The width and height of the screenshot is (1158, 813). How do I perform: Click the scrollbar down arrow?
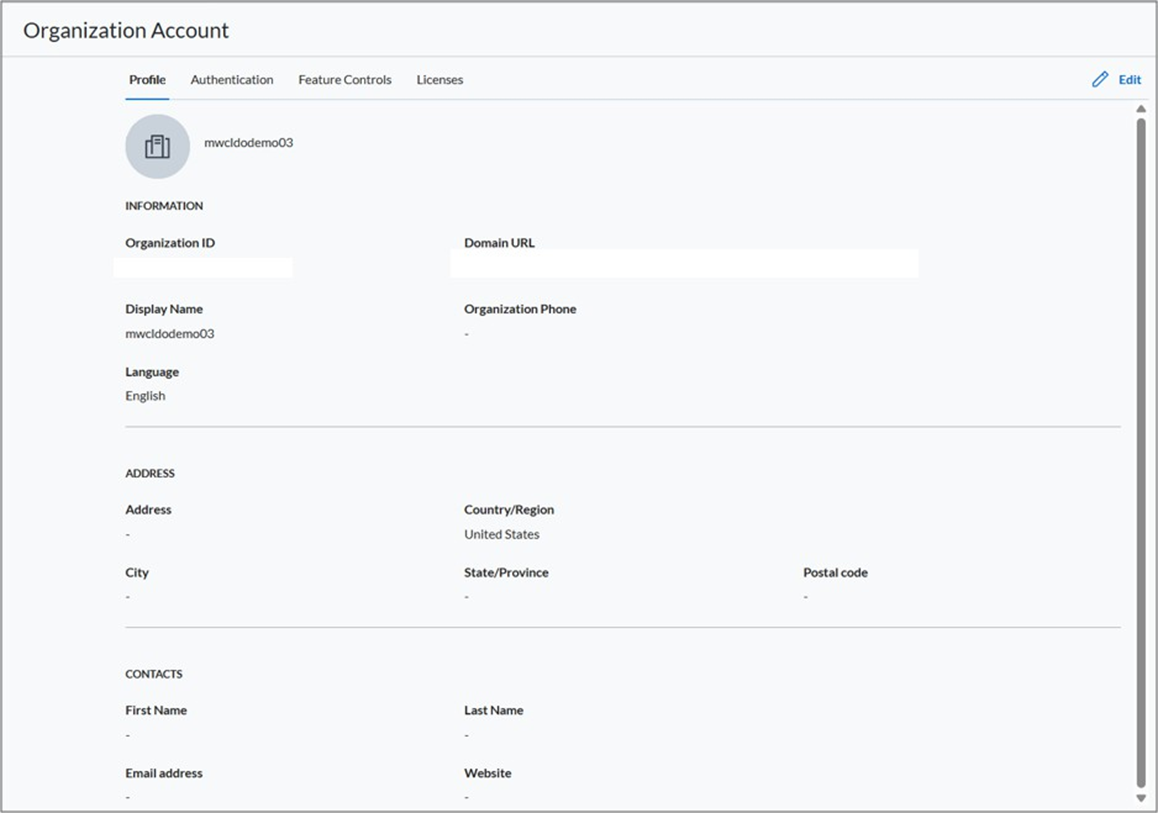(1141, 798)
